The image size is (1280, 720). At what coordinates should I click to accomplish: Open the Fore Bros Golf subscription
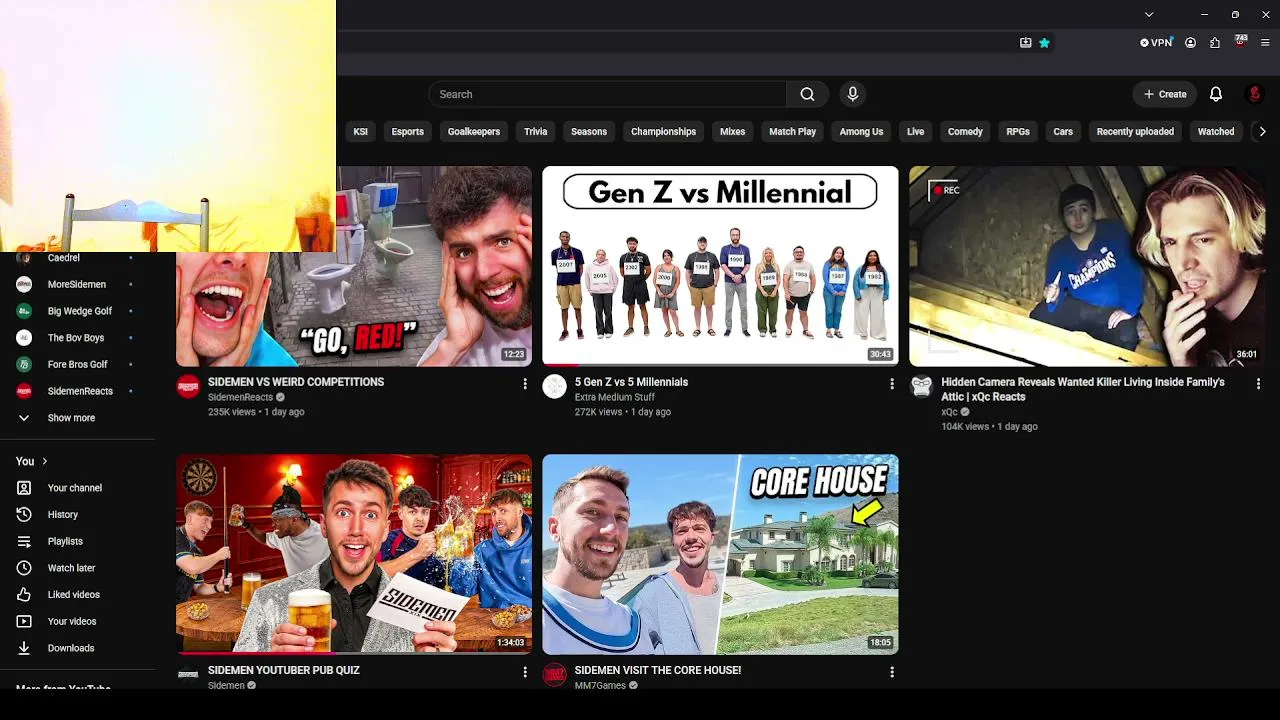(77, 364)
